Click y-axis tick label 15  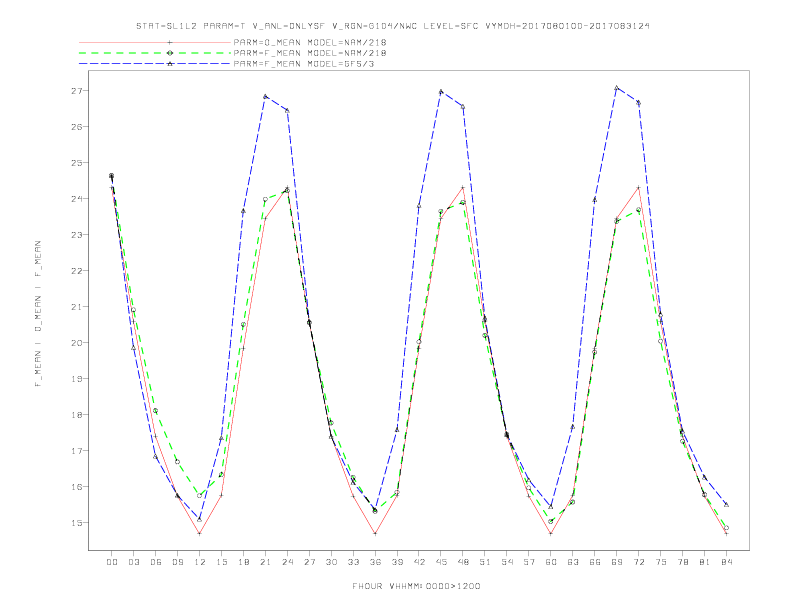tap(77, 523)
